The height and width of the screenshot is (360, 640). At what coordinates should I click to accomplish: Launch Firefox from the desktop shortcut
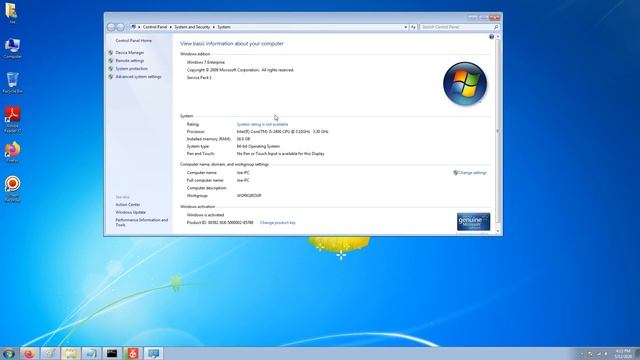[x=12, y=152]
